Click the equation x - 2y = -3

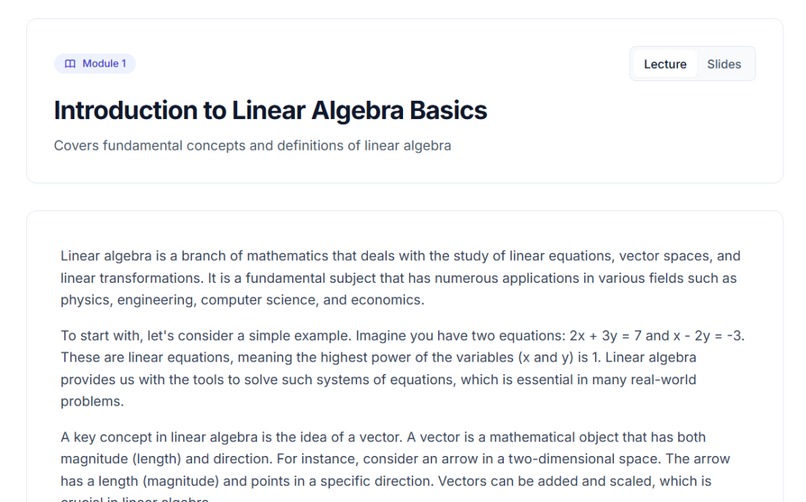pos(708,336)
